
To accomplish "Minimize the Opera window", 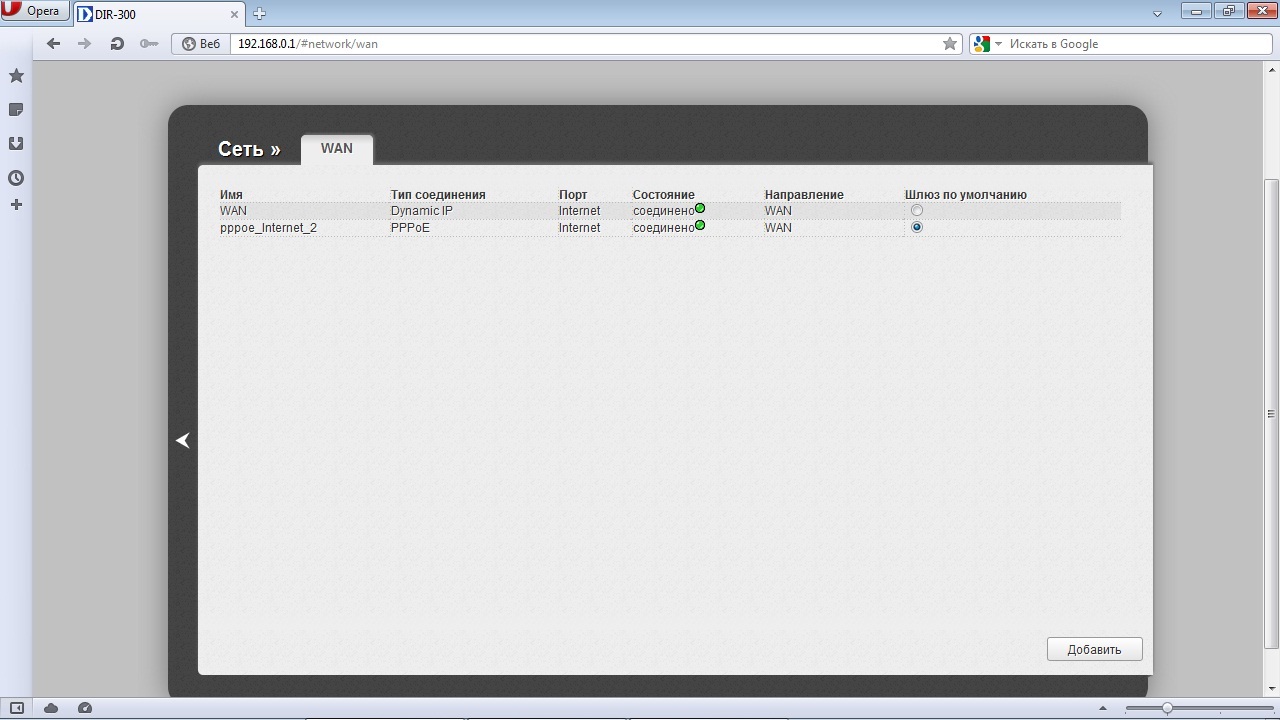I will point(1195,11).
